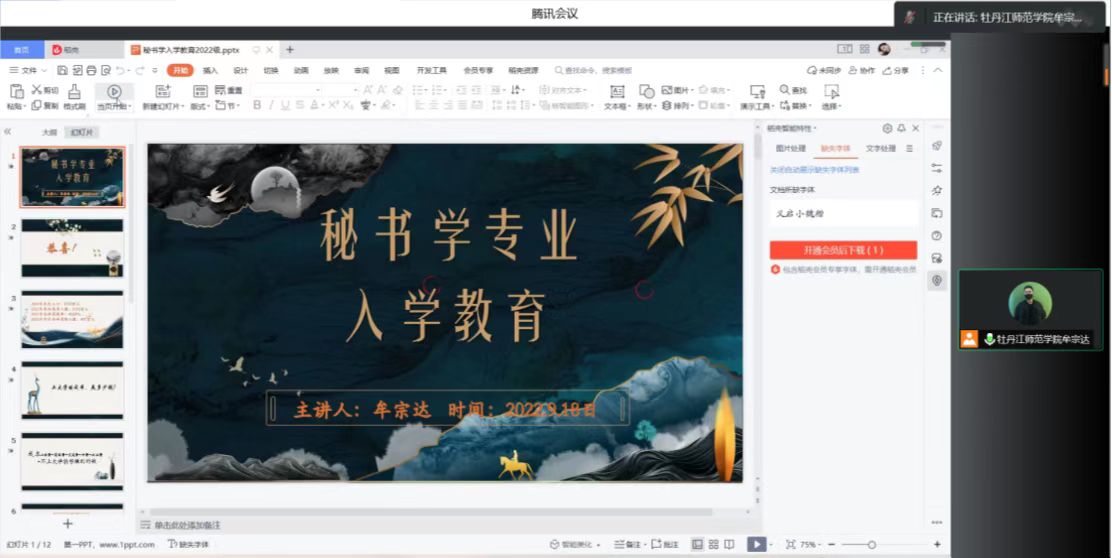Insert a text box using the ribbon
This screenshot has height=558, width=1112.
pyautogui.click(x=616, y=92)
